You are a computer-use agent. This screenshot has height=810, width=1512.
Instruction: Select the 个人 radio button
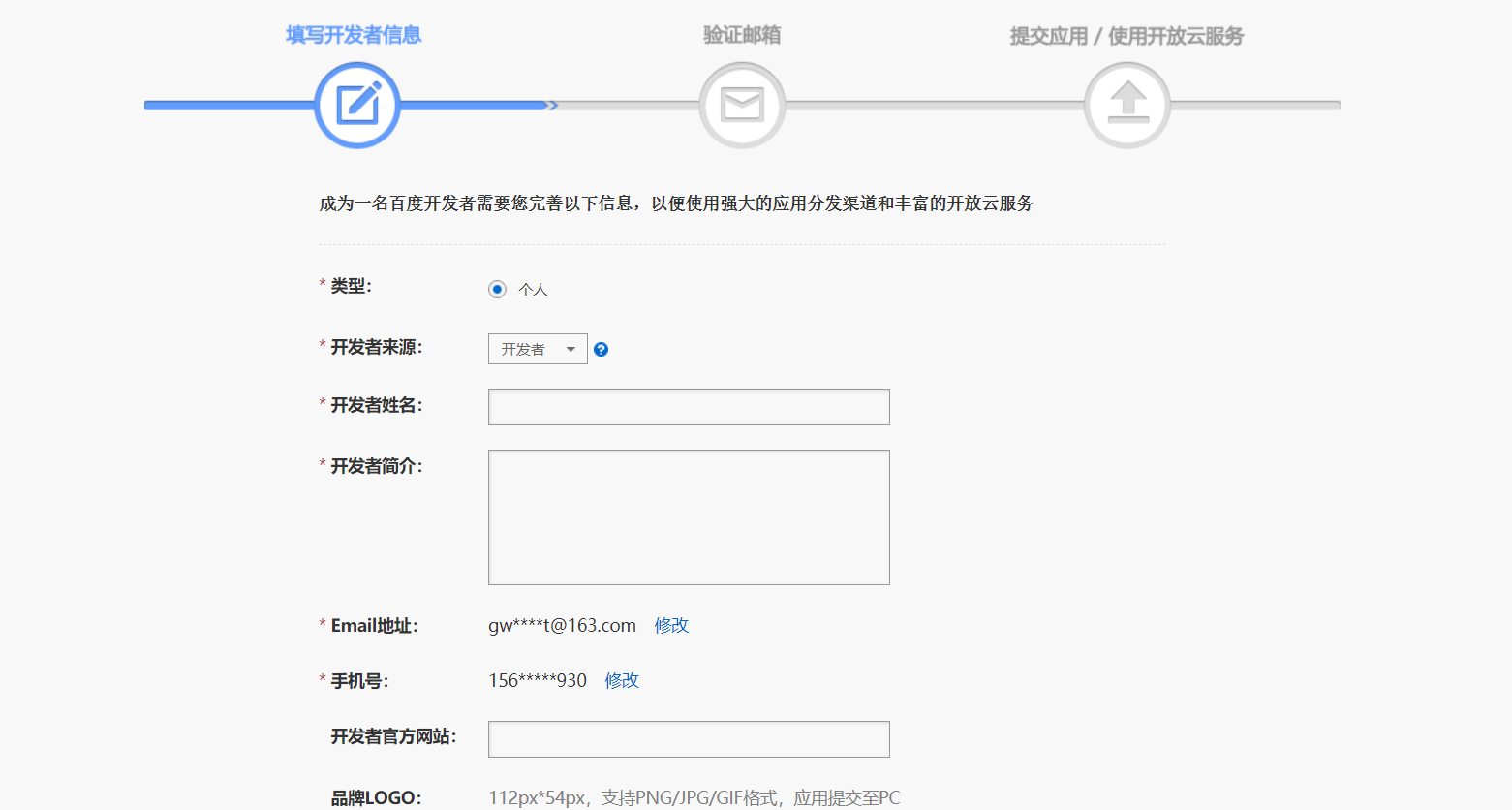(496, 288)
